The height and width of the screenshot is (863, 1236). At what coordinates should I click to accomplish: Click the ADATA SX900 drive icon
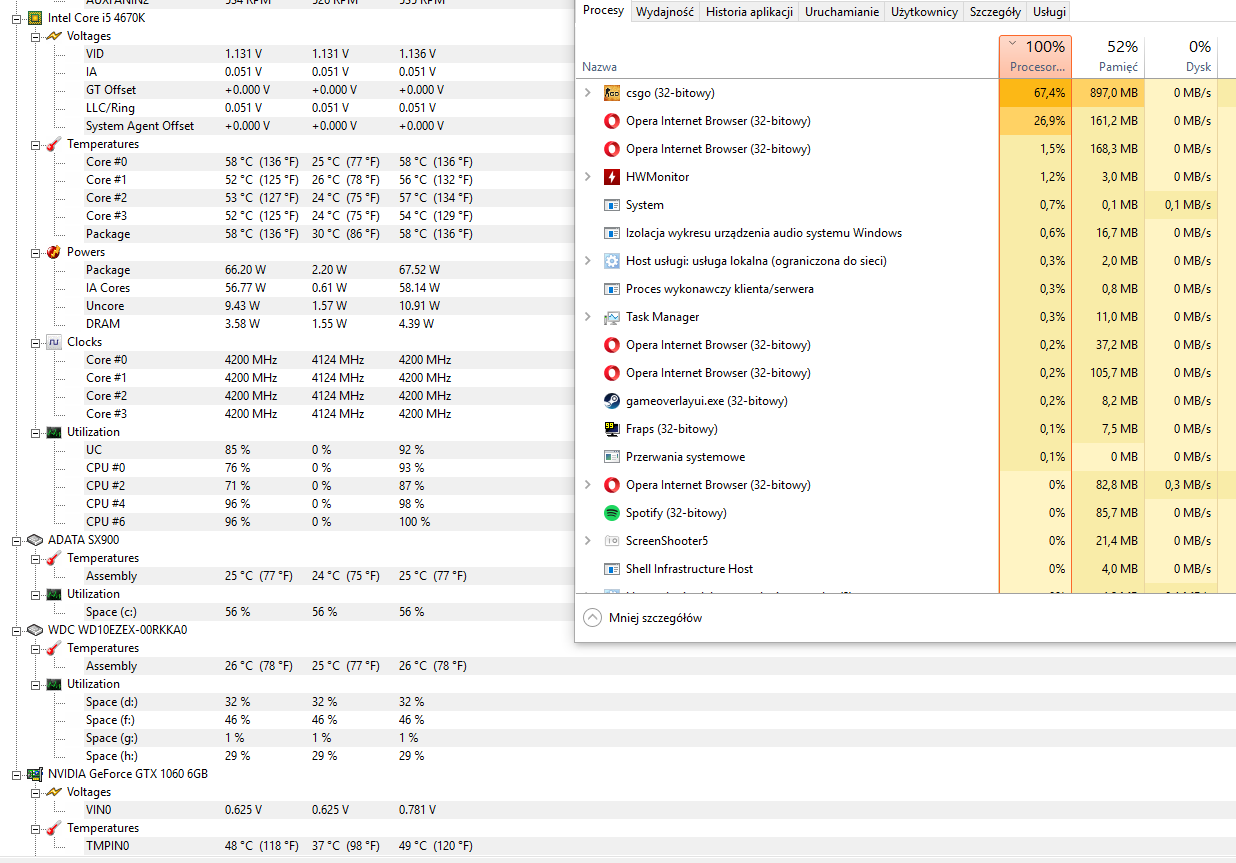point(34,540)
